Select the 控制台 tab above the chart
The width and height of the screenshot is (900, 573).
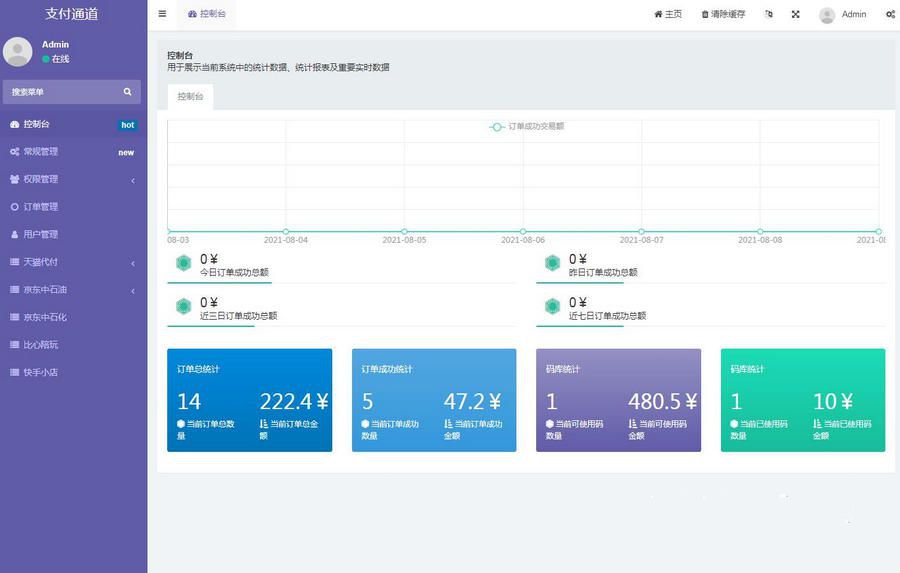coord(190,96)
